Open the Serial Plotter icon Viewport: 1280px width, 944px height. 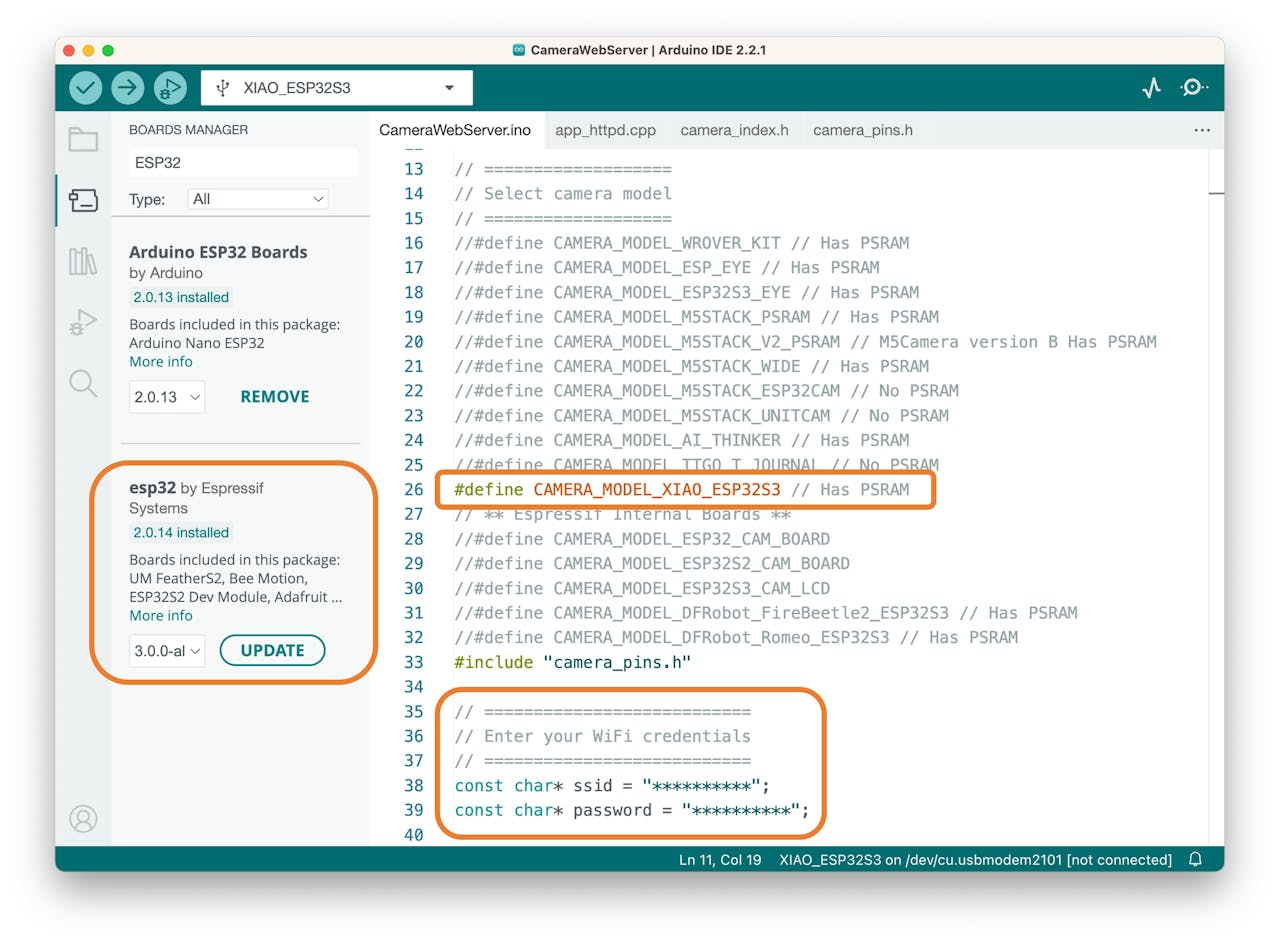pyautogui.click(x=1151, y=88)
